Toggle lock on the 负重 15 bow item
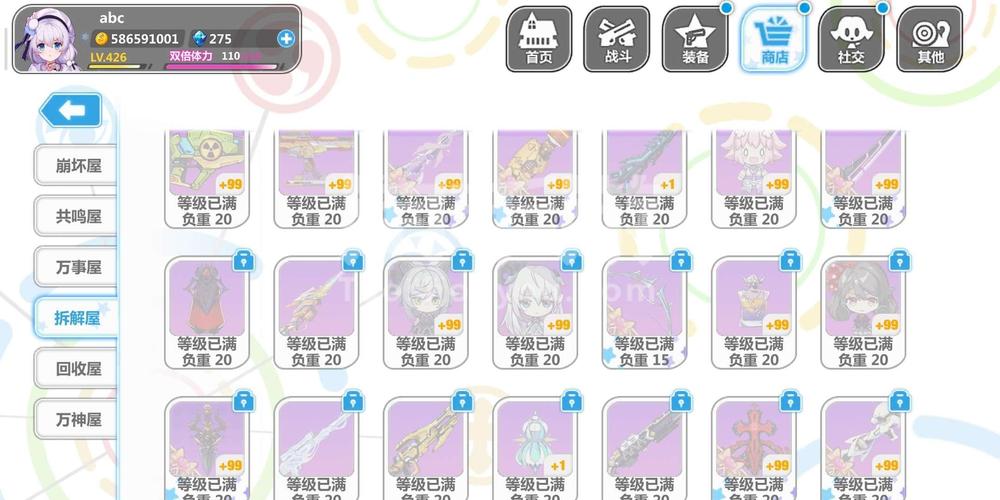Image resolution: width=1000 pixels, height=500 pixels. tap(681, 260)
